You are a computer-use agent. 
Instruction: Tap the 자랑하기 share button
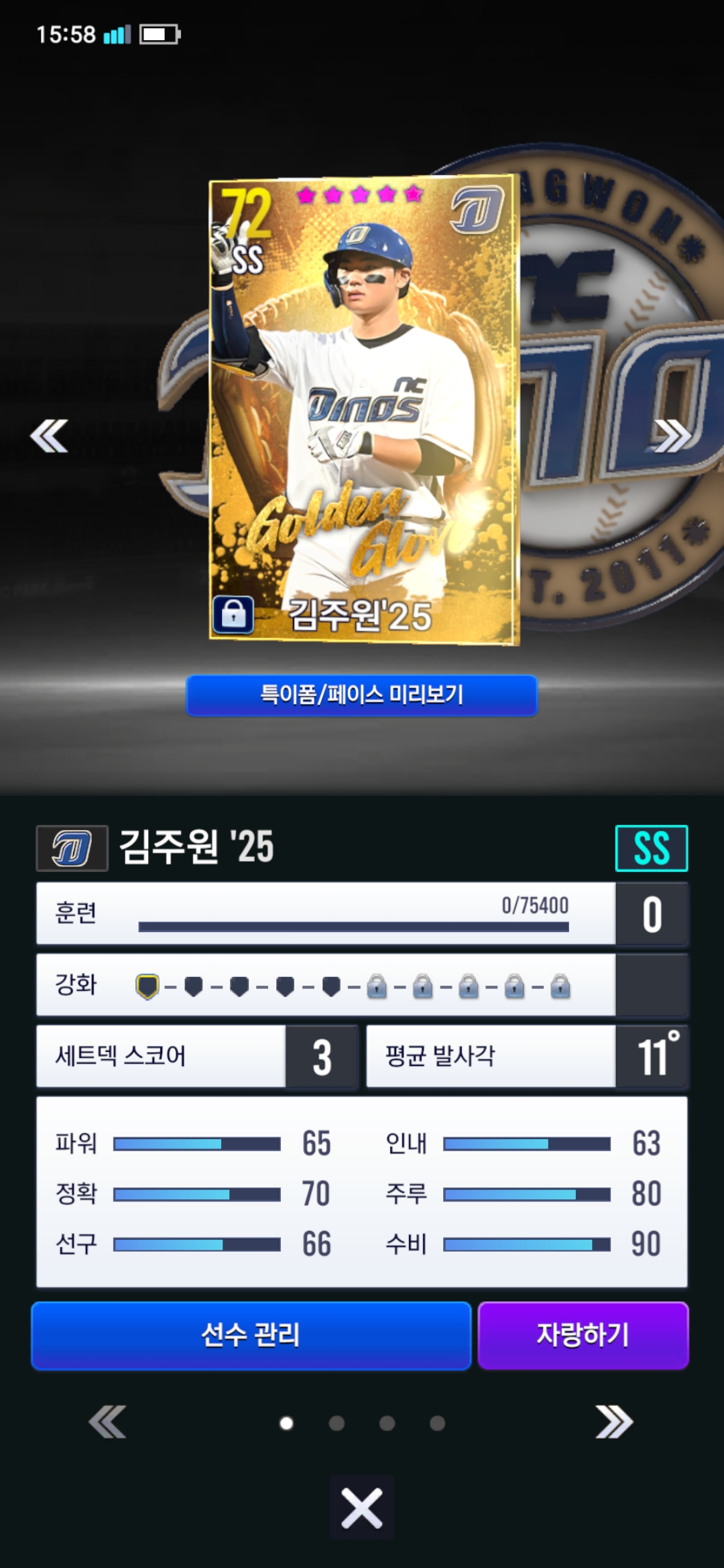(x=583, y=1335)
